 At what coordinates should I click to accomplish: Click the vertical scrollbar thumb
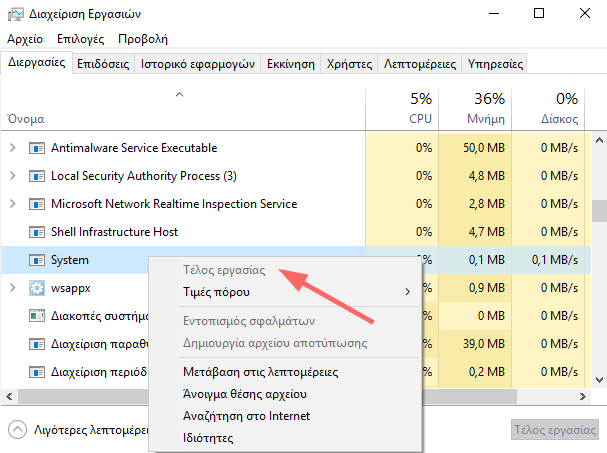tap(599, 211)
